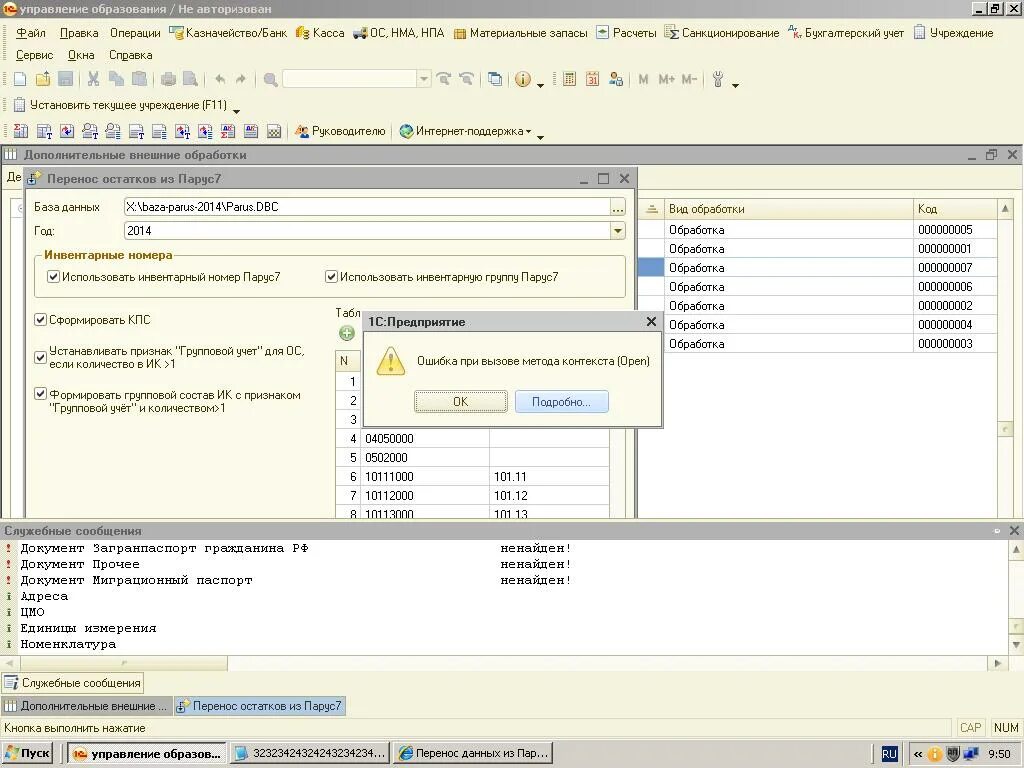Open the Файл menu
The width and height of the screenshot is (1024, 768).
click(31, 33)
